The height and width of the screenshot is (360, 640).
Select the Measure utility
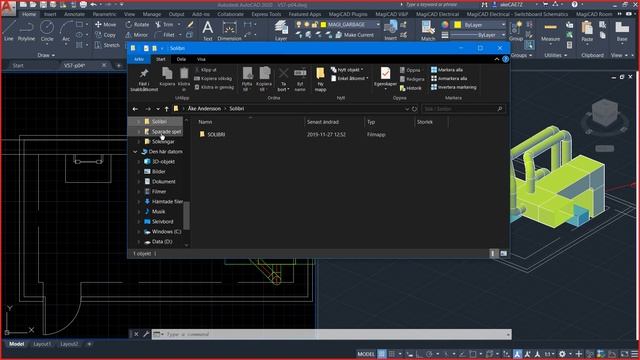pyautogui.click(x=550, y=30)
